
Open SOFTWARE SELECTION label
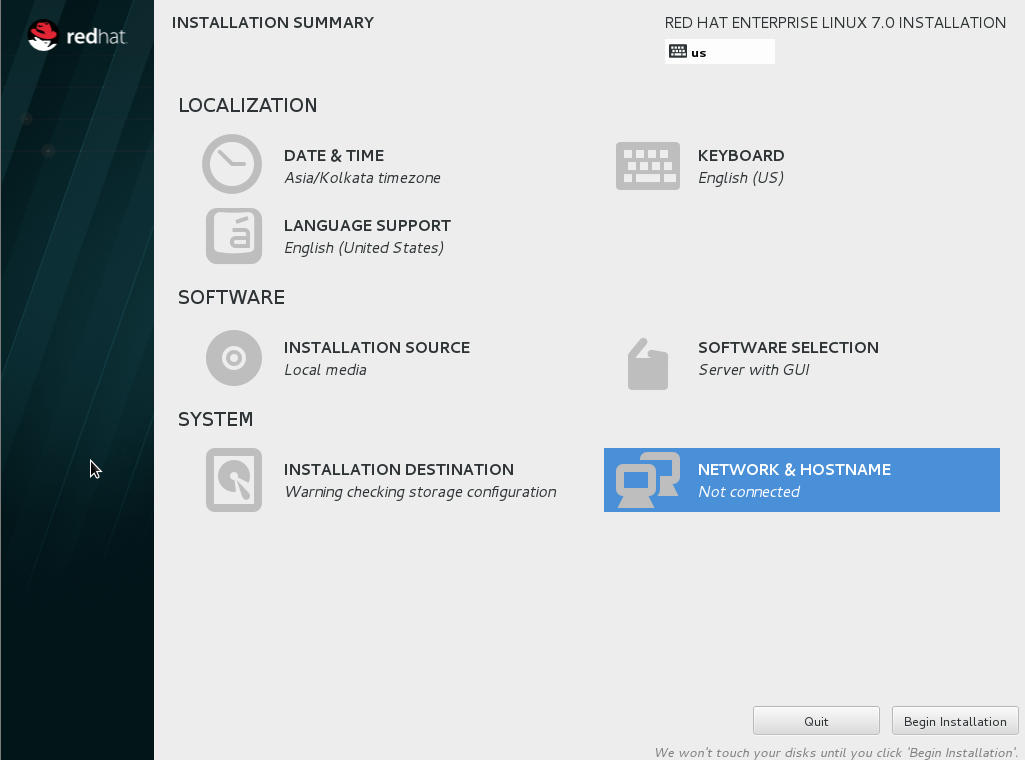(788, 348)
